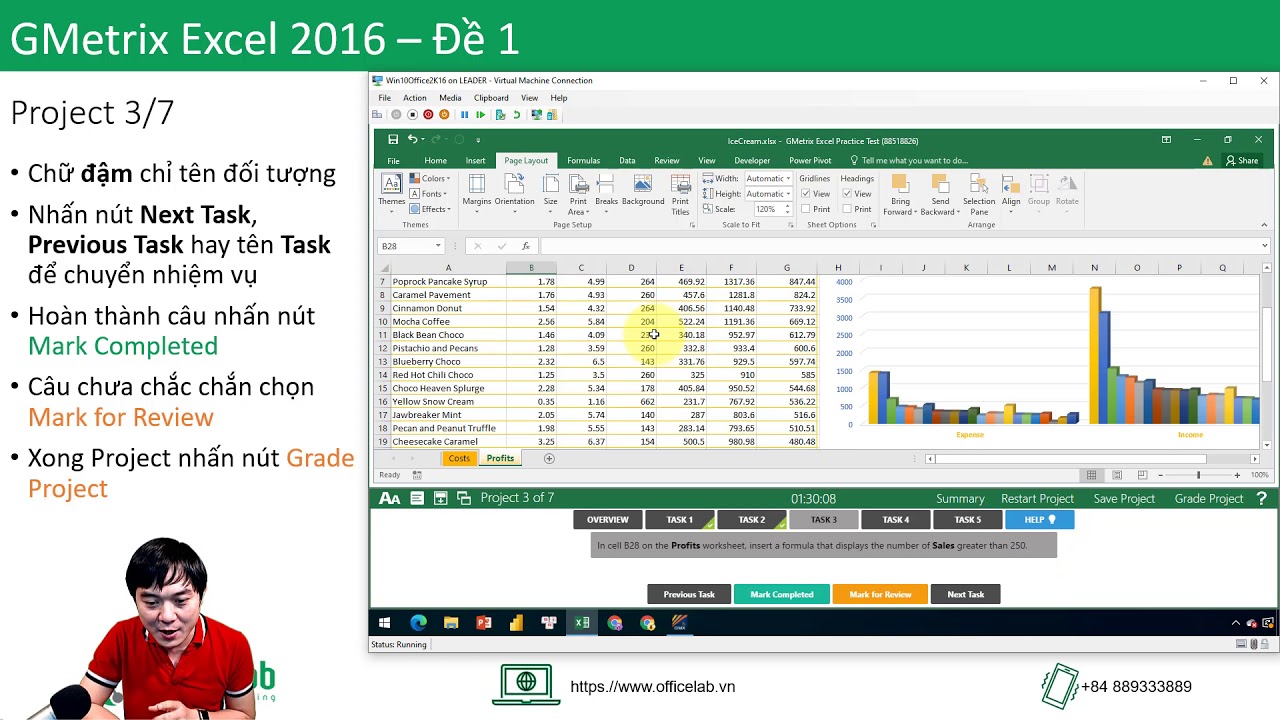Click the Mark Completed button
Viewport: 1280px width, 720px height.
point(782,594)
